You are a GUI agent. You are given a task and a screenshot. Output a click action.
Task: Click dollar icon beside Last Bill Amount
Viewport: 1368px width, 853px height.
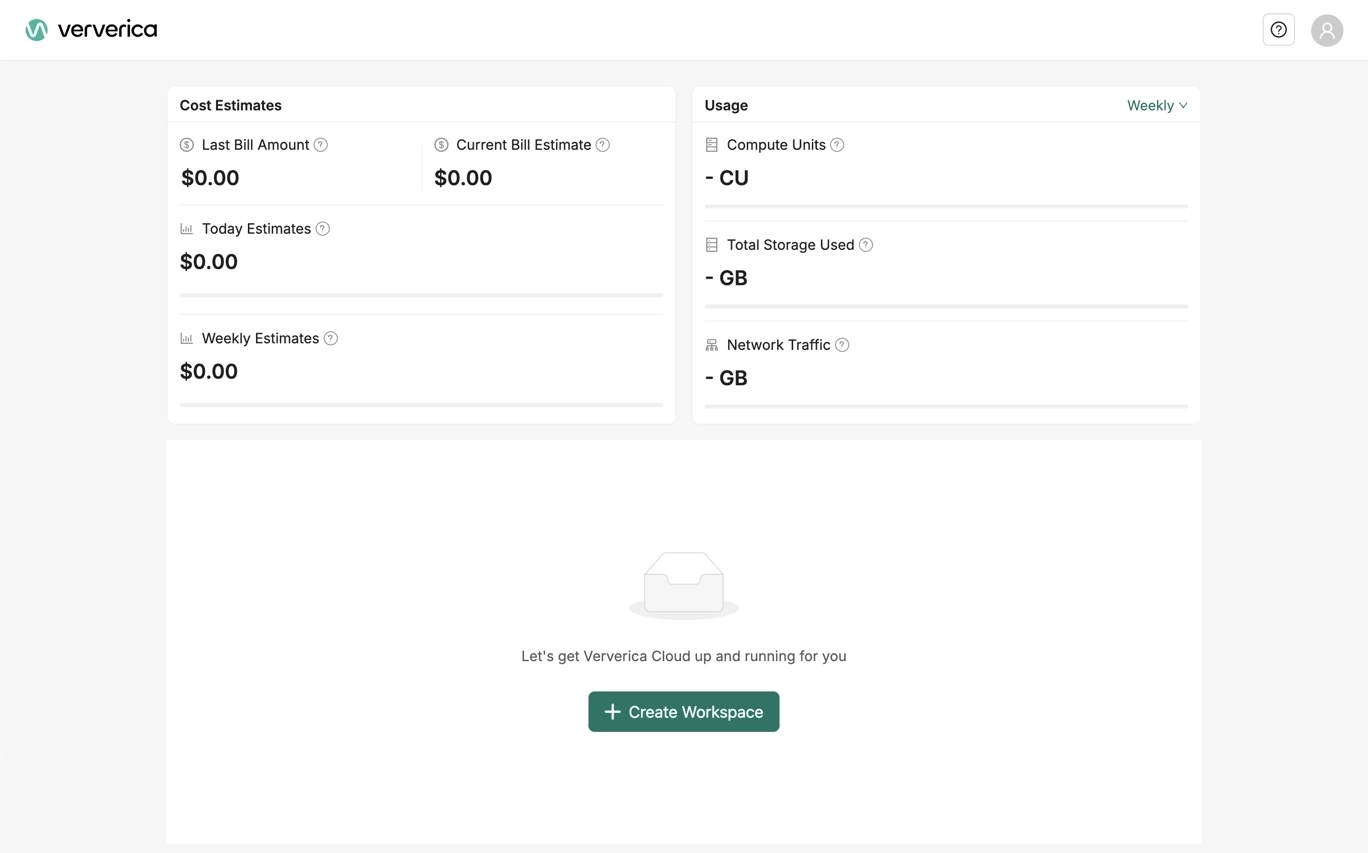pyautogui.click(x=187, y=145)
